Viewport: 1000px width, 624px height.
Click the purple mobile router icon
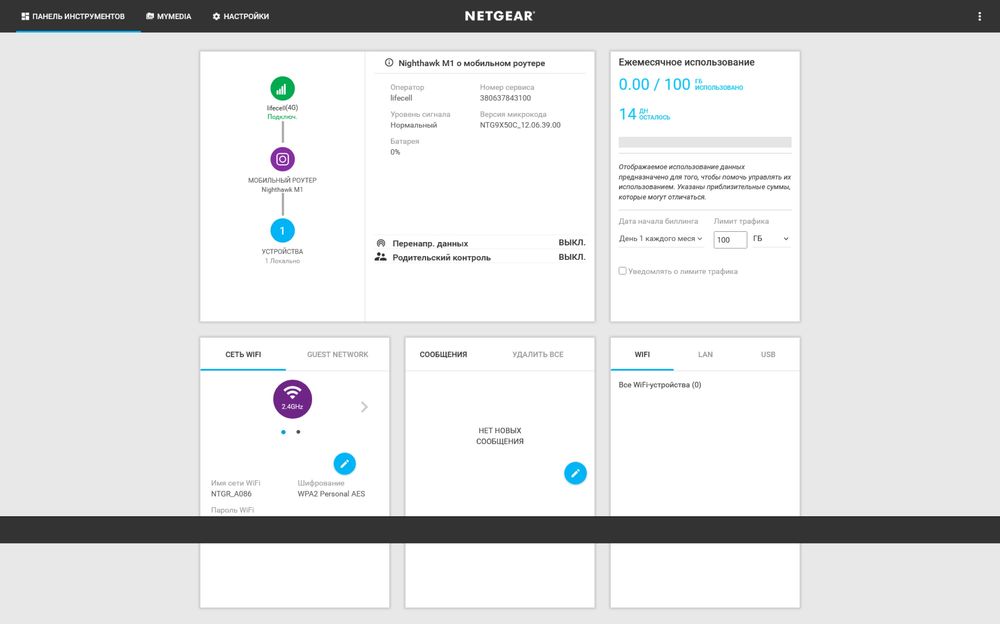[x=283, y=160]
